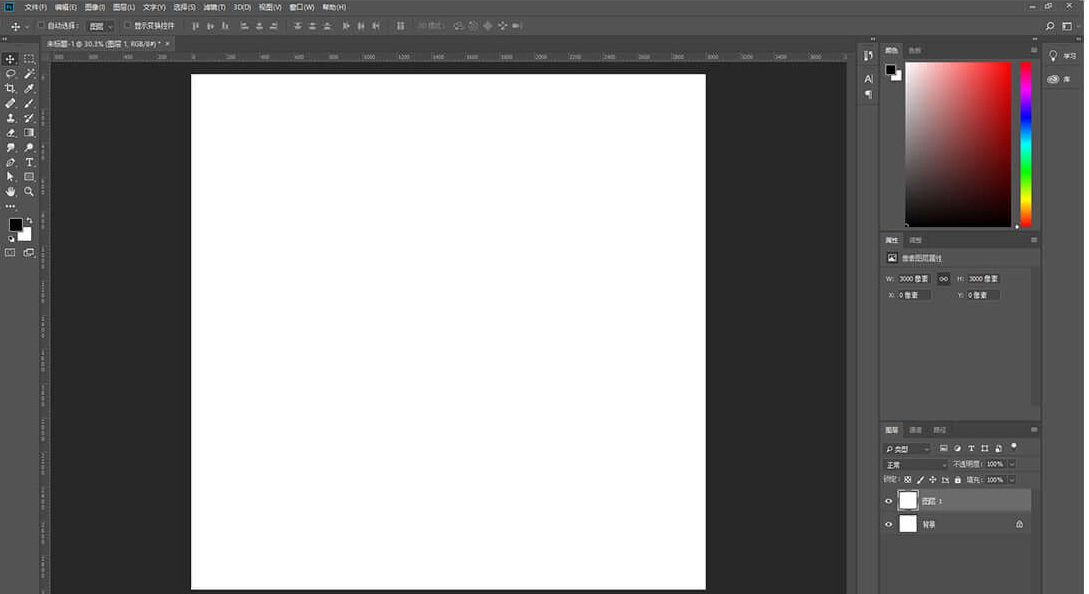Select the Lasso tool
This screenshot has height=594, width=1089.
tap(10, 74)
